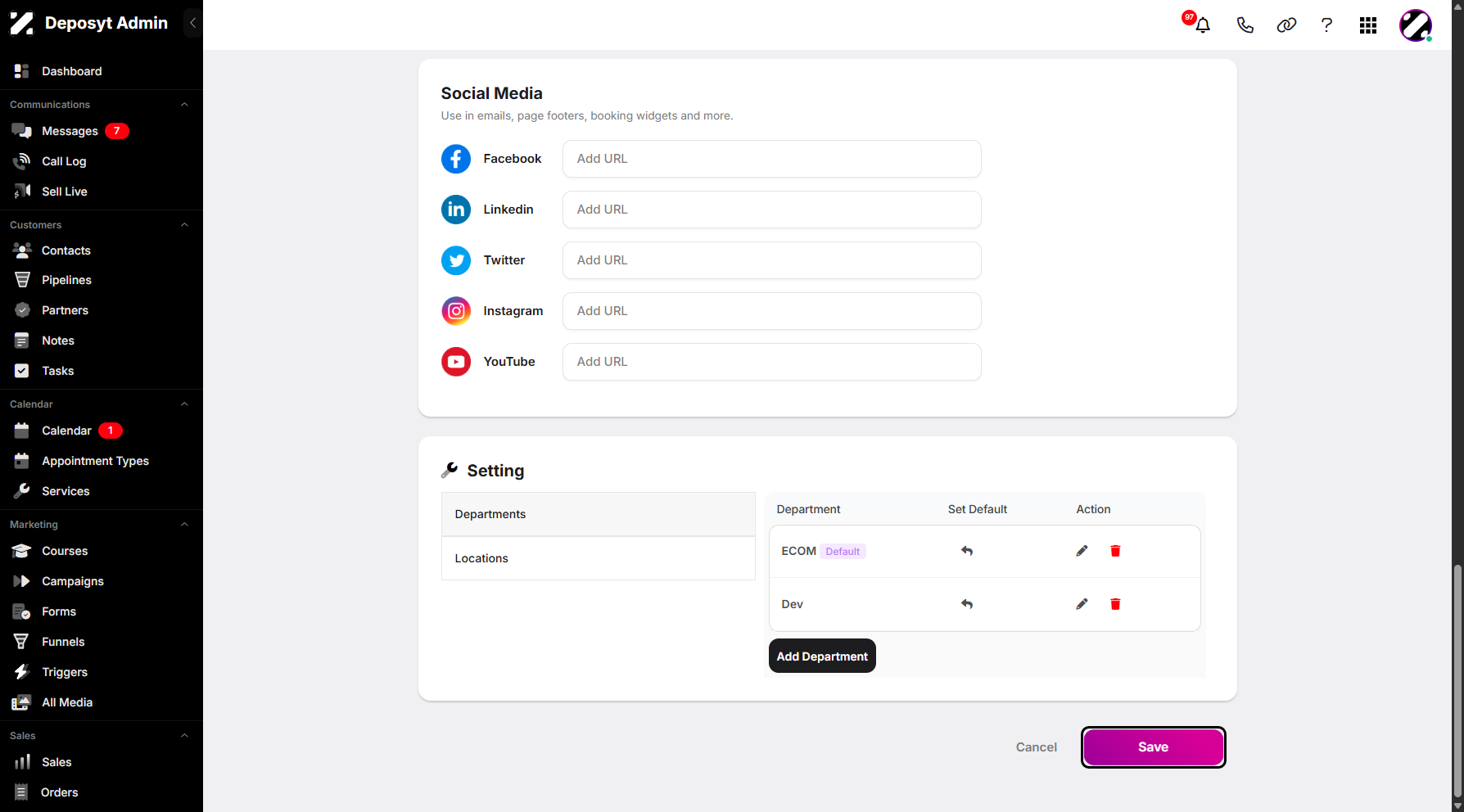
Task: Click the Facebook URL input field
Action: 771,159
